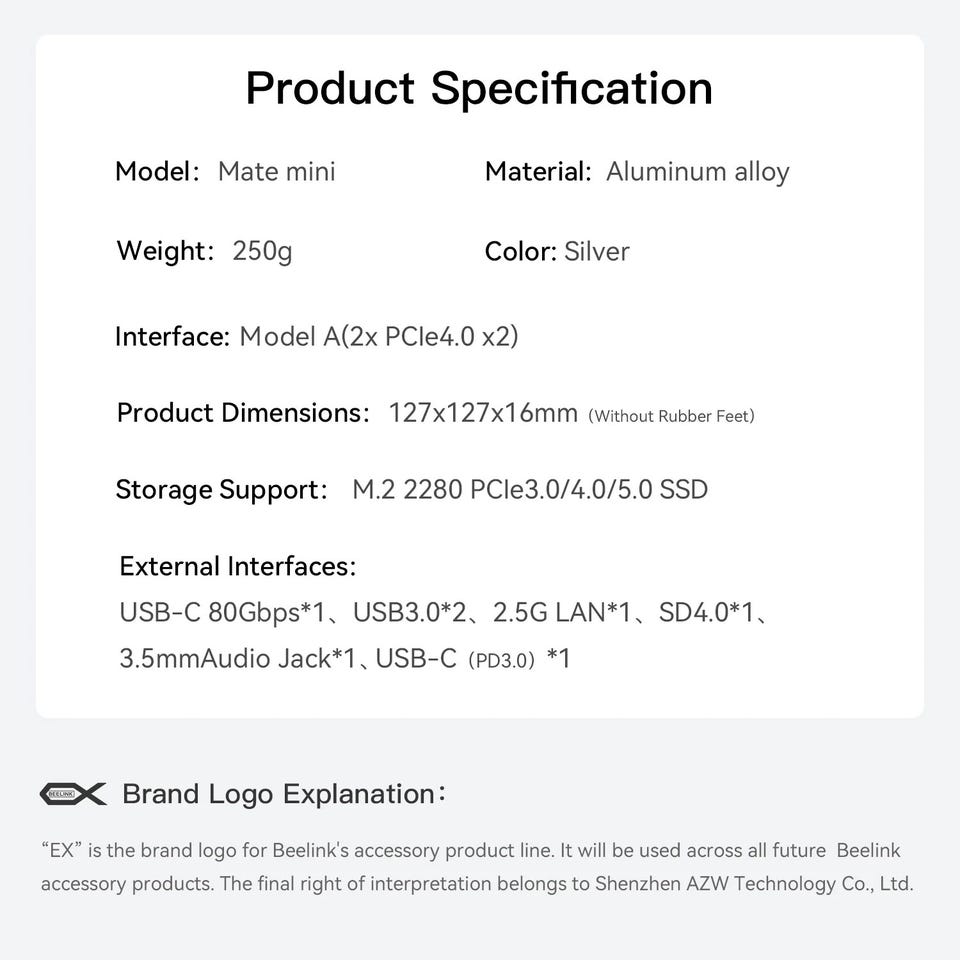Screen dimensions: 960x960
Task: Click the Material: Aluminum alloy entry
Action: coord(637,172)
